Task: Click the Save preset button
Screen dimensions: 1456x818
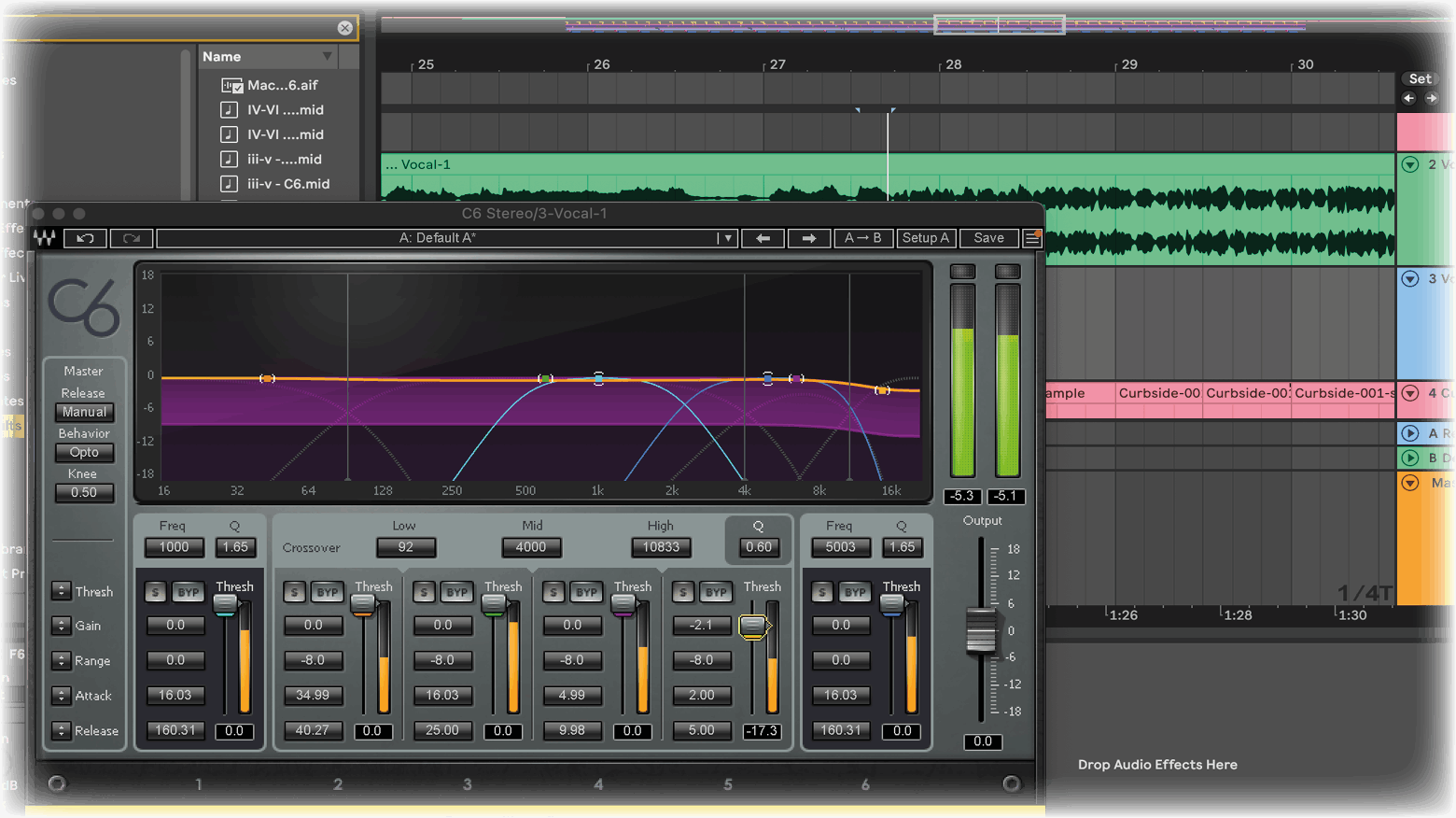Action: click(x=988, y=238)
